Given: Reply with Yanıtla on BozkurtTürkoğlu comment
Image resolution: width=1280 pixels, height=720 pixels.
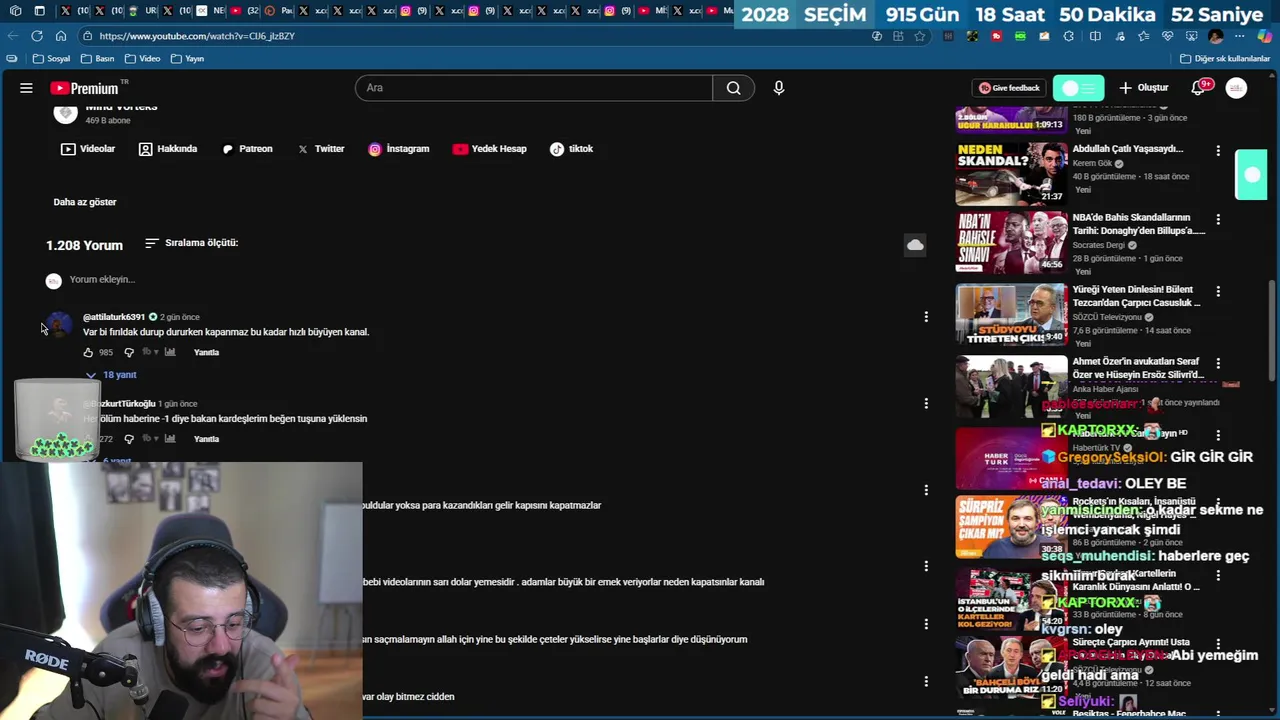Looking at the screenshot, I should [x=206, y=439].
